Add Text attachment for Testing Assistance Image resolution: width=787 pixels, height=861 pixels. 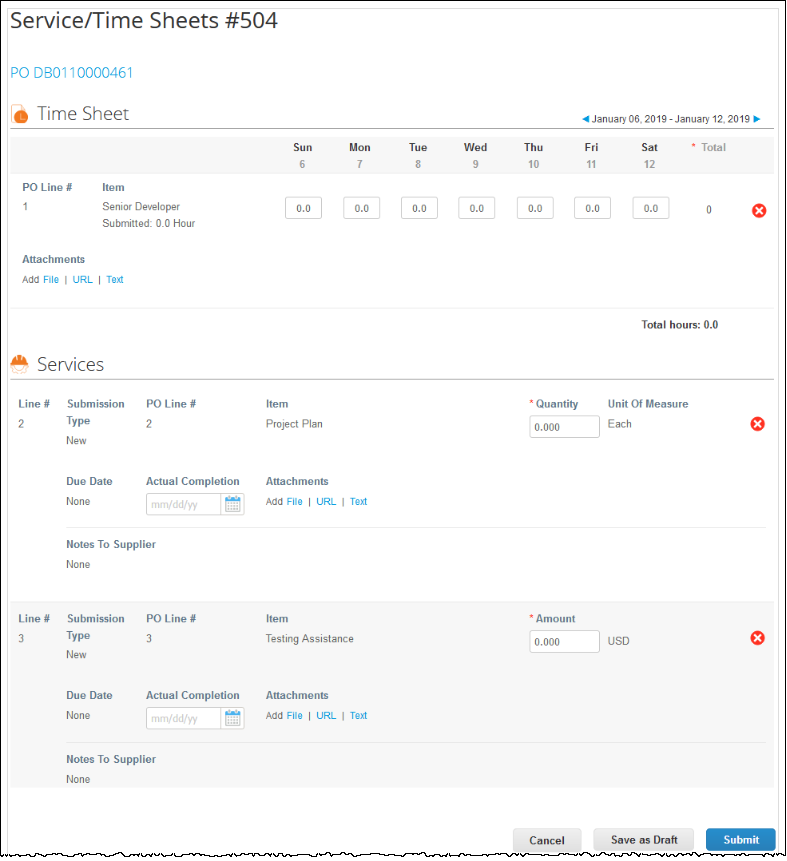click(x=359, y=715)
